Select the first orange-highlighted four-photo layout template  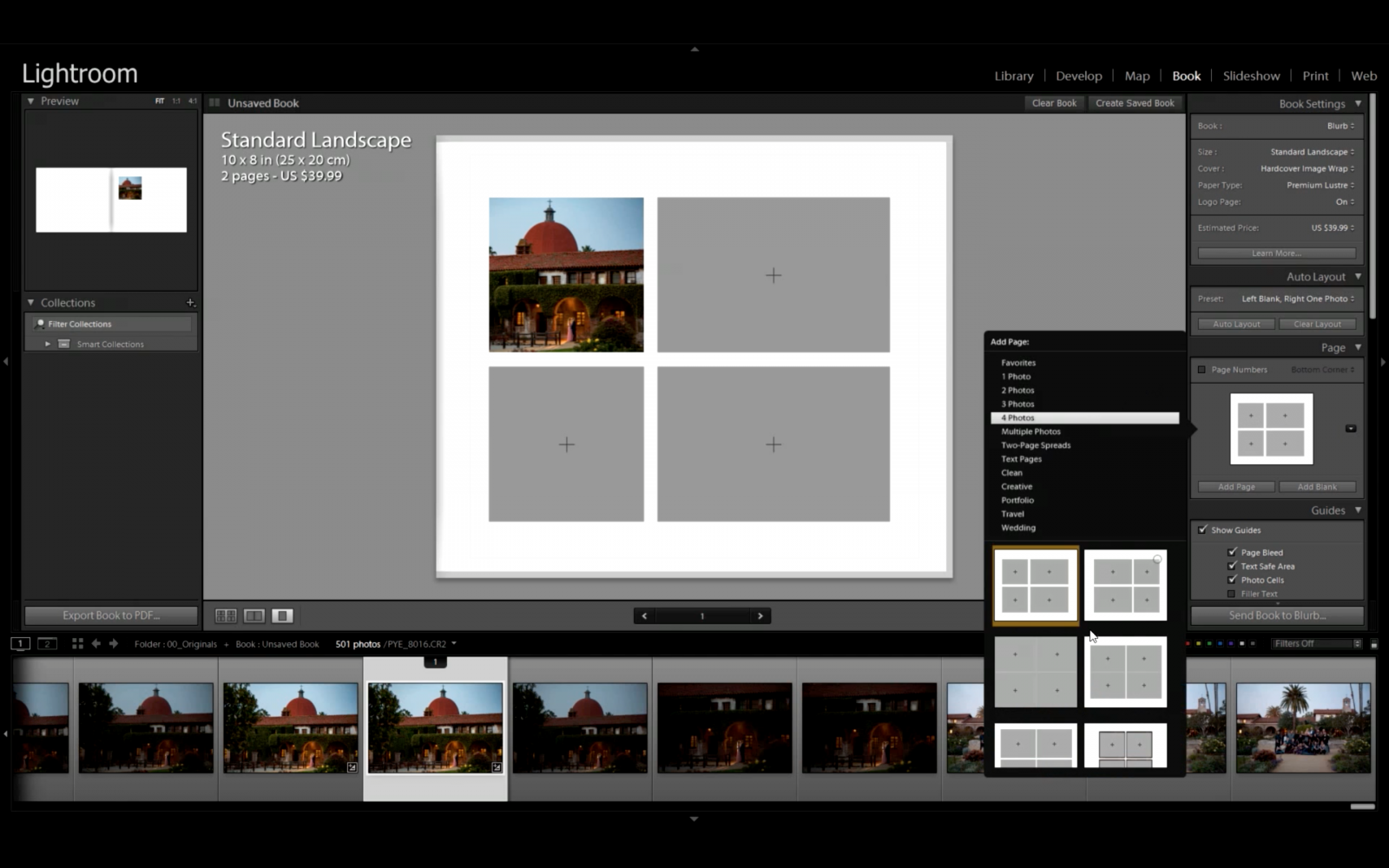[x=1034, y=584]
